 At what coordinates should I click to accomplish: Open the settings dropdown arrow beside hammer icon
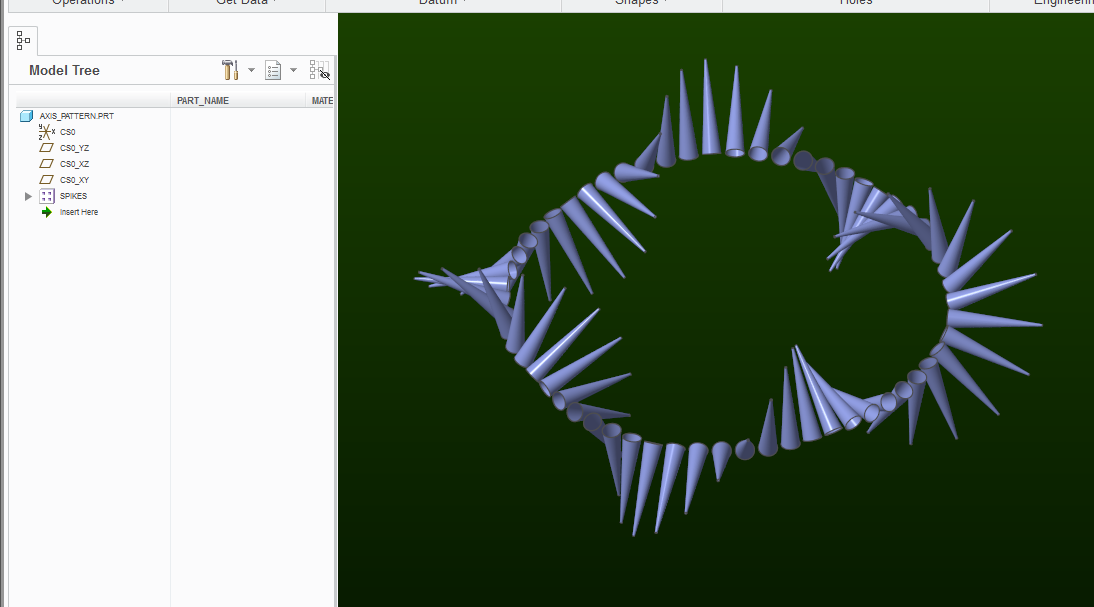pyautogui.click(x=251, y=70)
